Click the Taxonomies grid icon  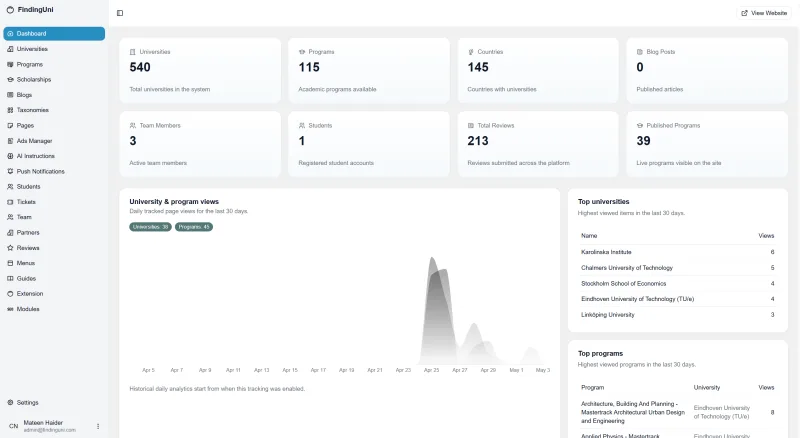[x=10, y=110]
